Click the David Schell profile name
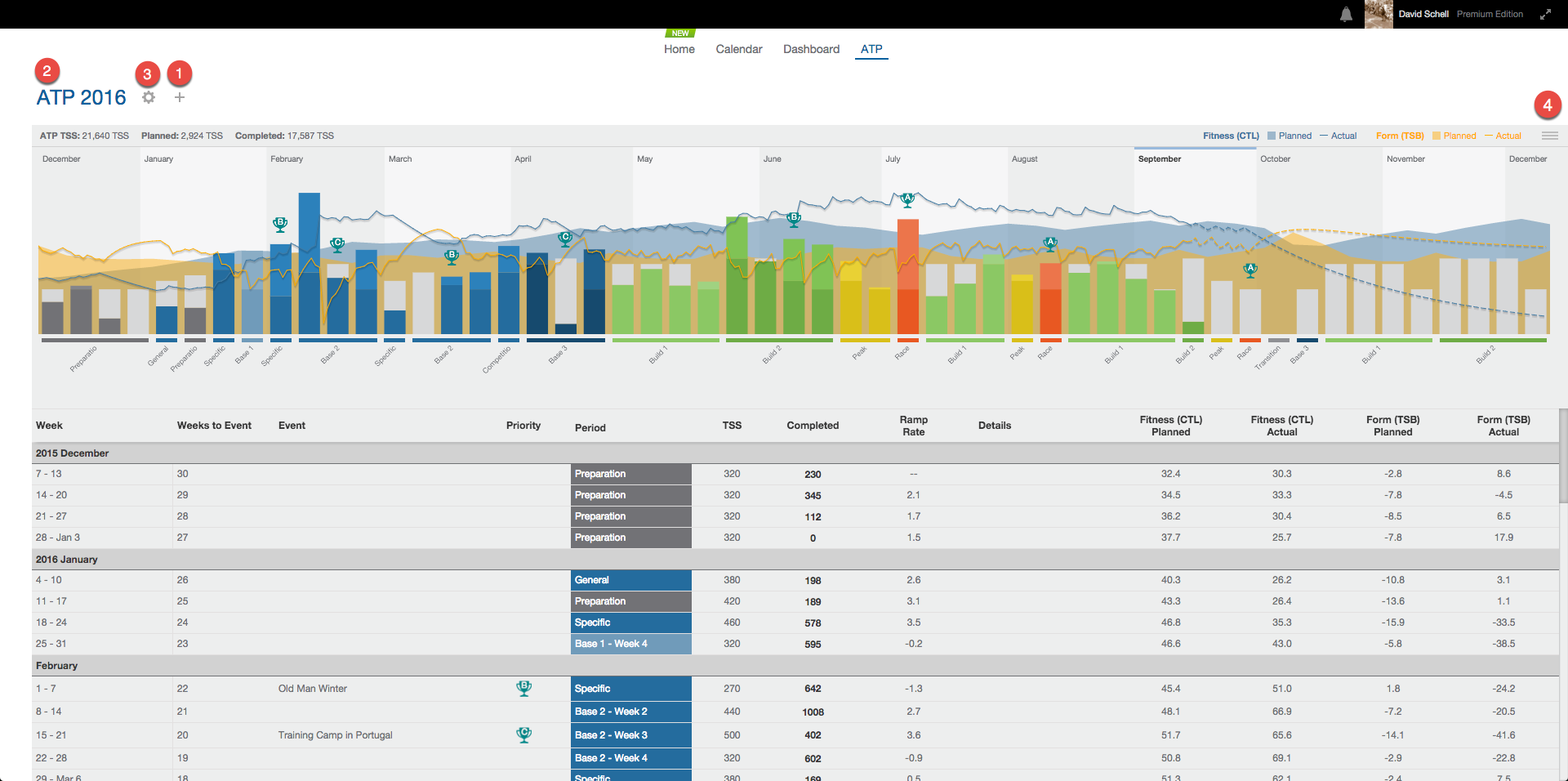1568x781 pixels. point(1422,14)
